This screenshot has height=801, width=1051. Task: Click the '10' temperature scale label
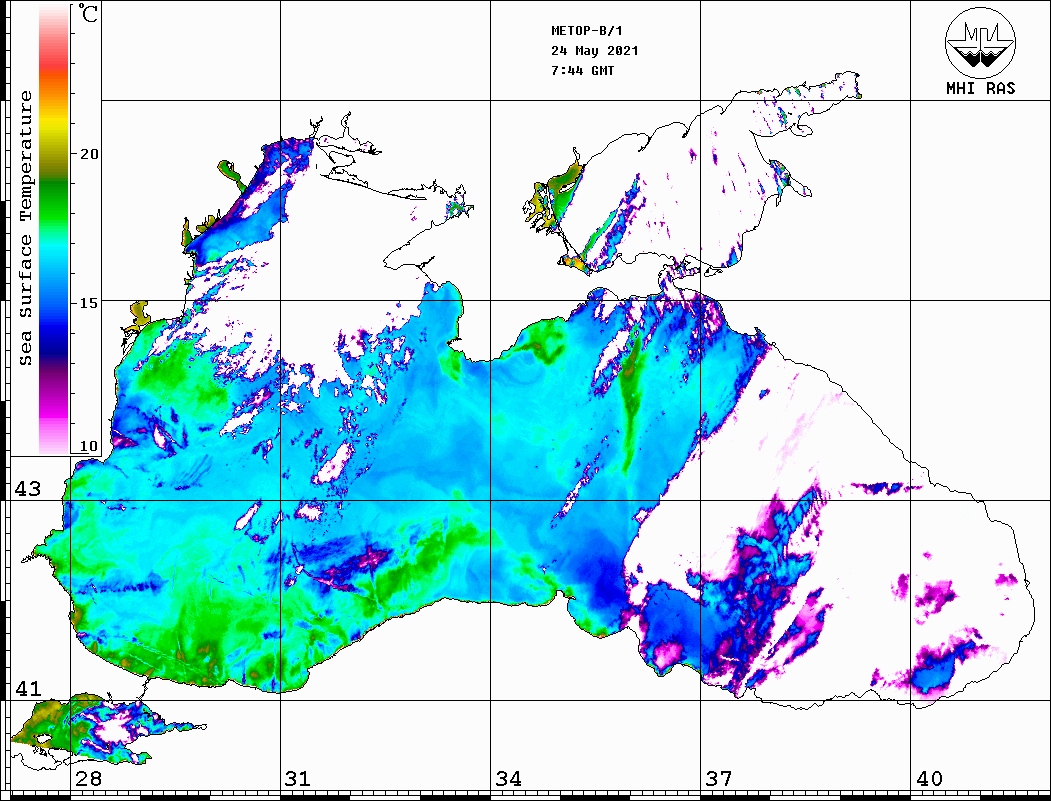point(88,446)
